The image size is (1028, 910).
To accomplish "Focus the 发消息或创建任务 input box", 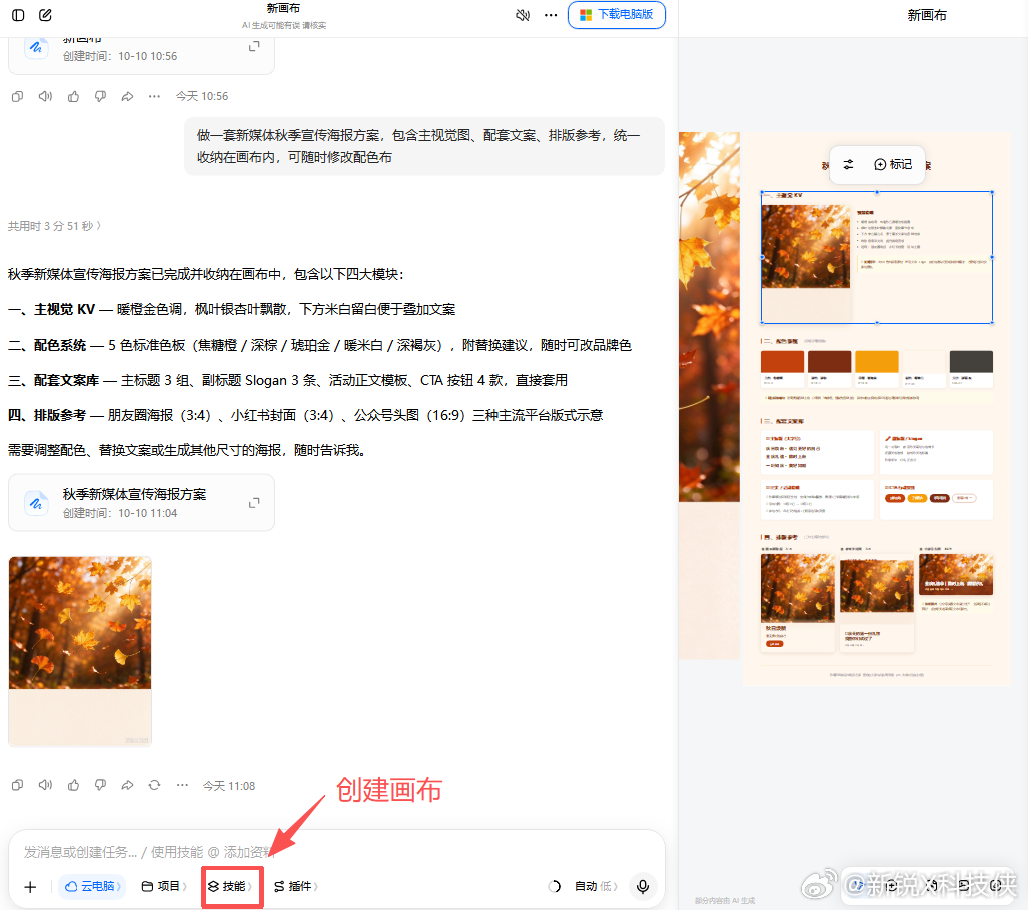I will tap(336, 852).
